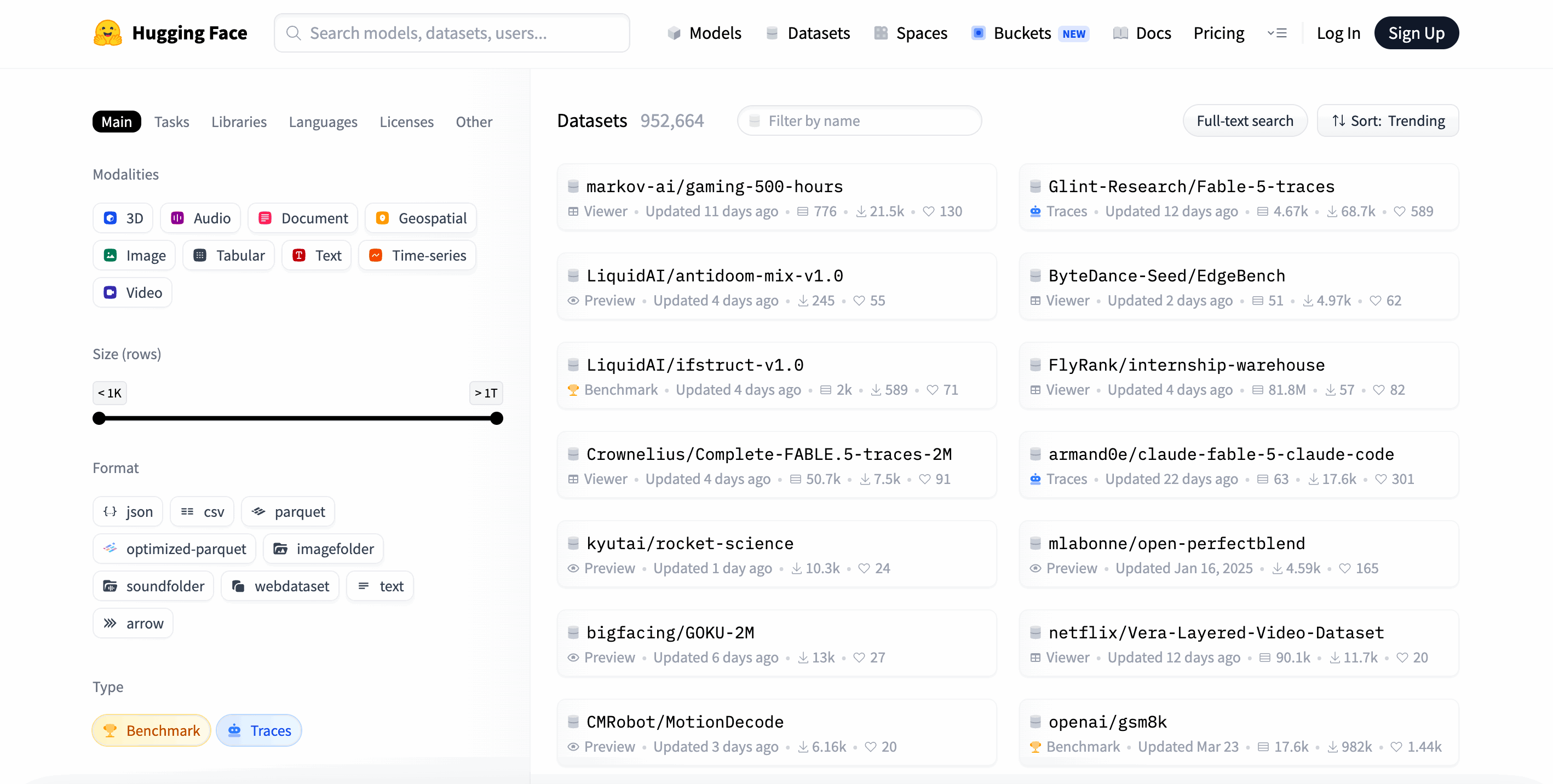Click the right size slider handle
The width and height of the screenshot is (1553, 784).
coord(497,418)
